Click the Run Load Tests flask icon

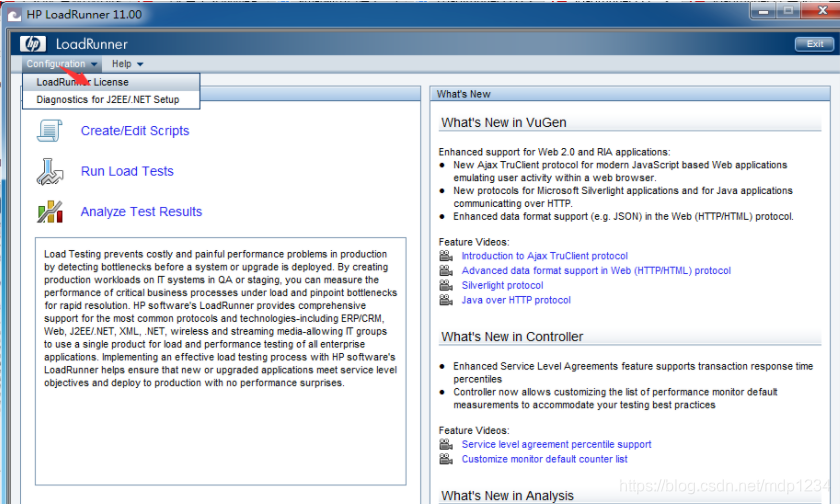pyautogui.click(x=49, y=171)
